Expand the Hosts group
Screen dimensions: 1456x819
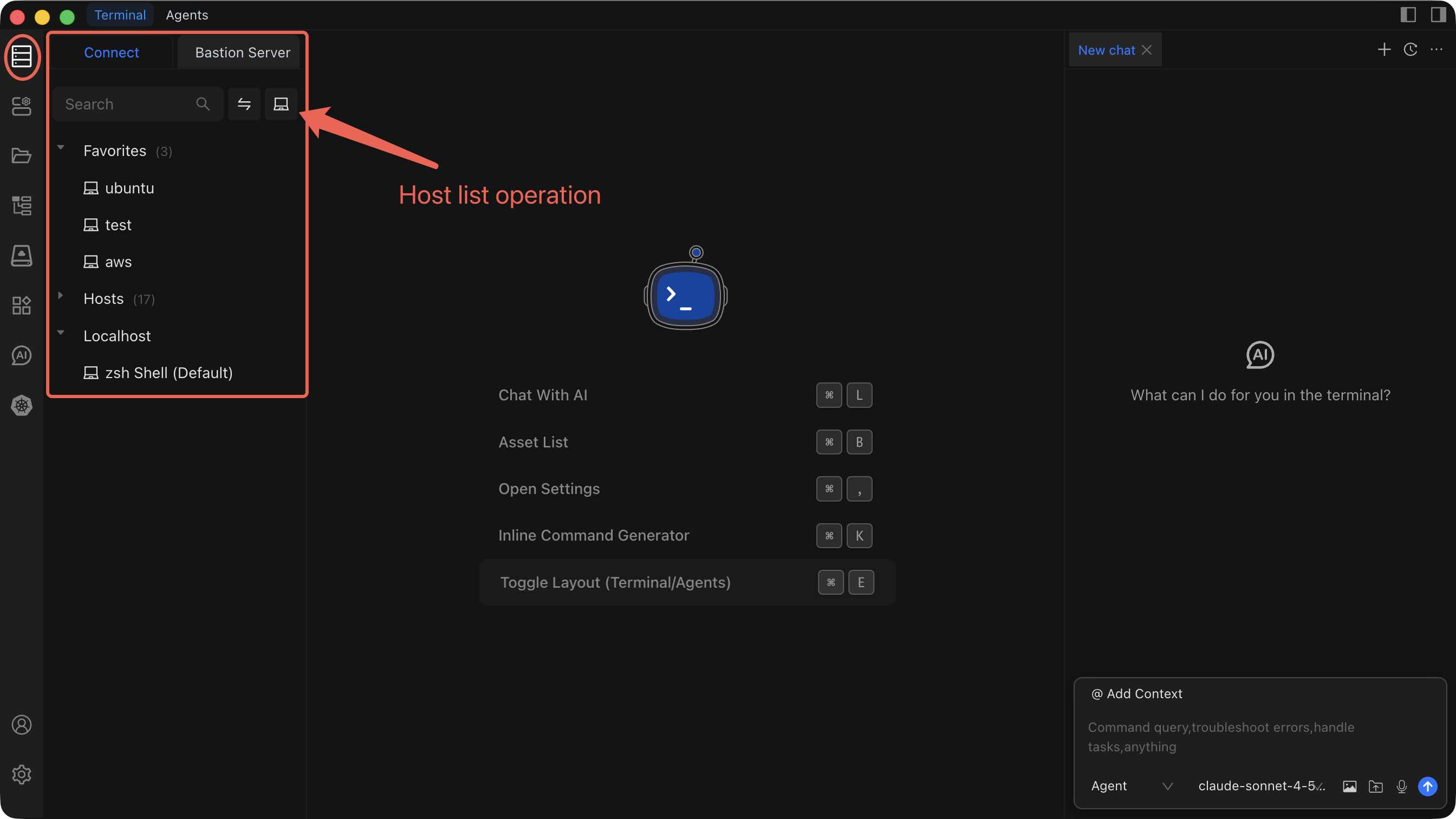[61, 296]
